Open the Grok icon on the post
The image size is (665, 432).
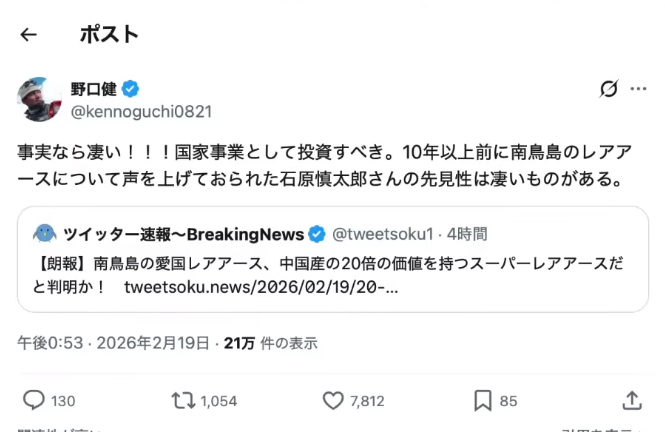point(608,89)
